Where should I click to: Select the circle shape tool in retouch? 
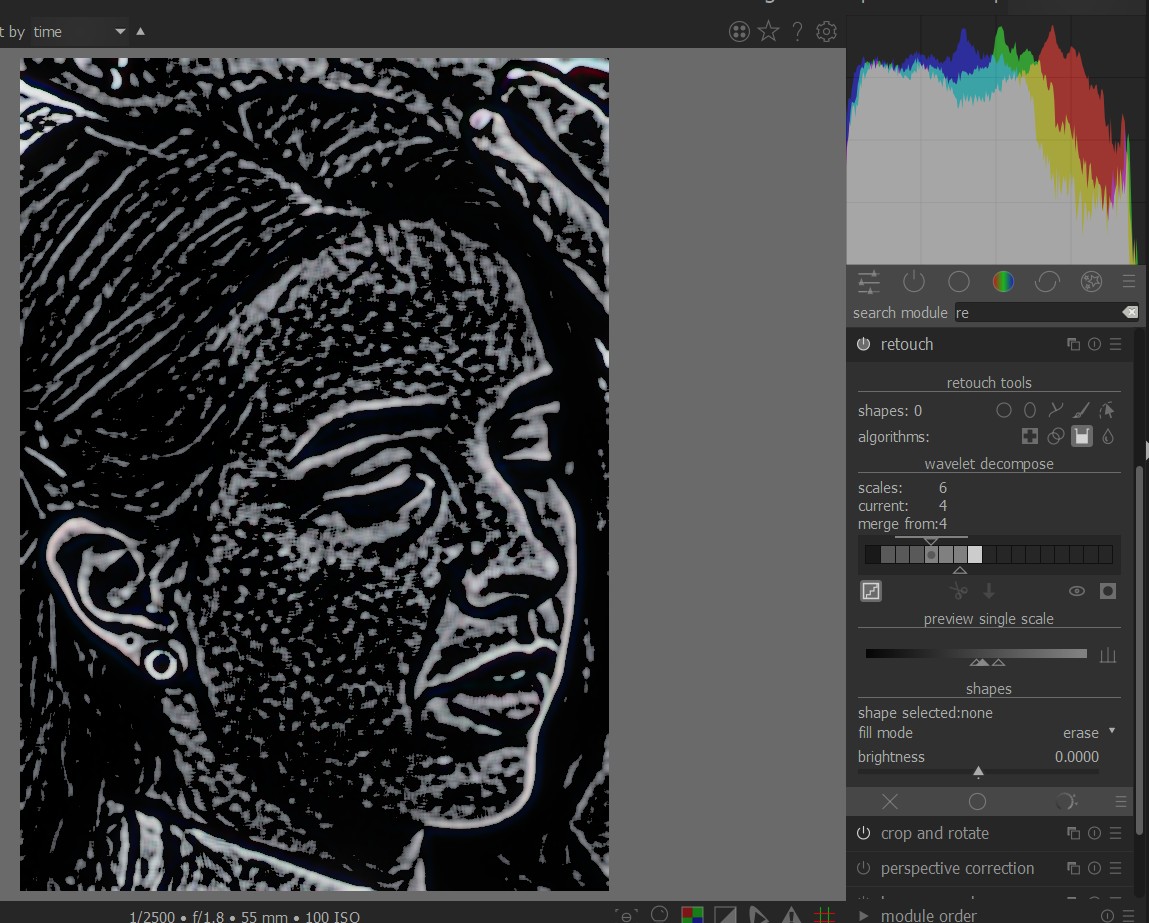(1004, 410)
